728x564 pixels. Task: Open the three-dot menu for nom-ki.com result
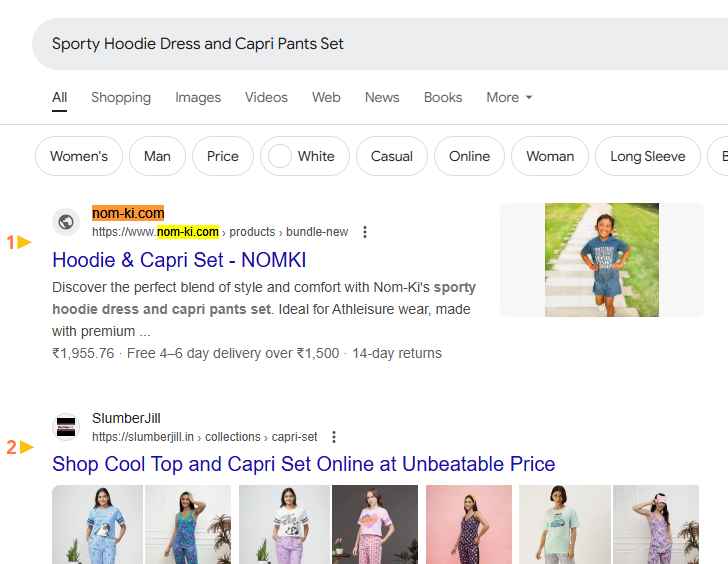tap(365, 232)
